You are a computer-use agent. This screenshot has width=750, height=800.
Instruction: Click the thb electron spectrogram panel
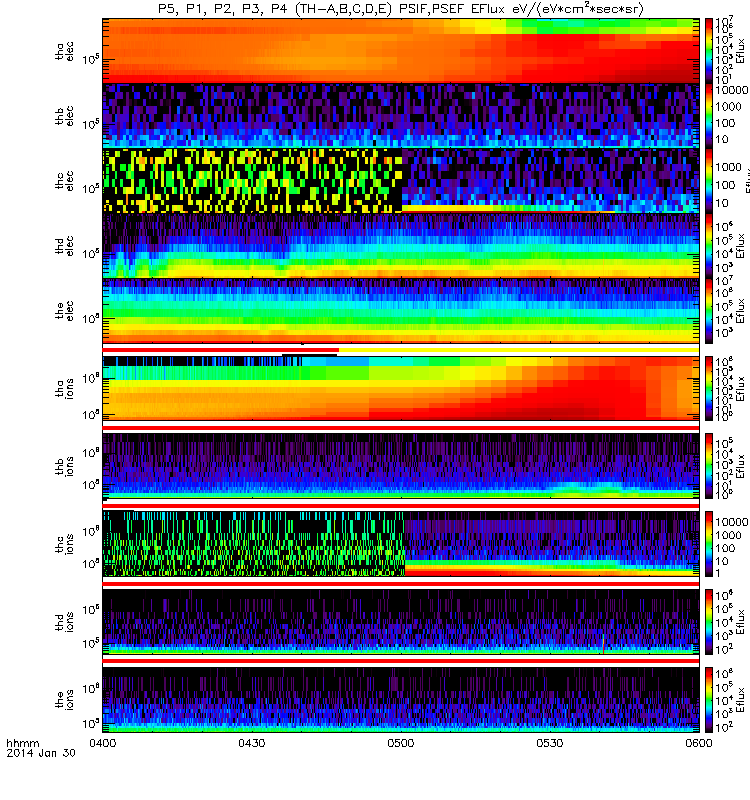401,115
